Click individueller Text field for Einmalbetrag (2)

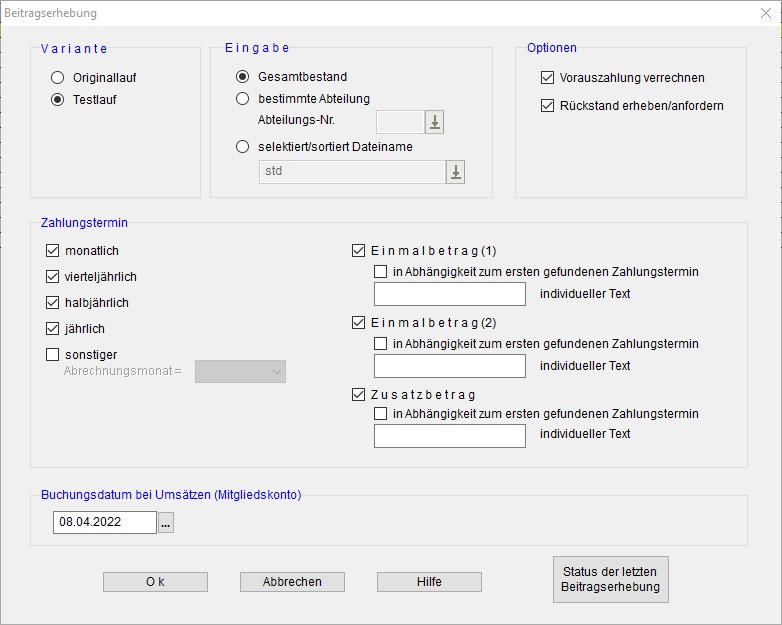tap(449, 366)
